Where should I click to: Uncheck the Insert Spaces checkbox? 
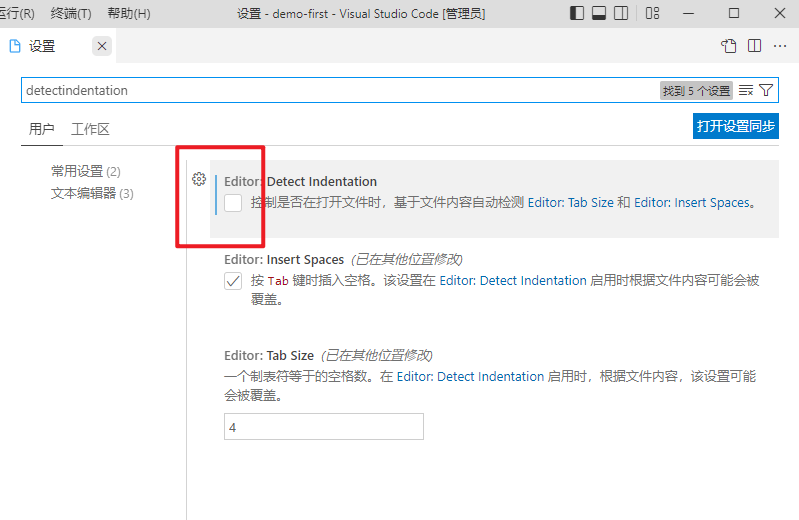(233, 281)
